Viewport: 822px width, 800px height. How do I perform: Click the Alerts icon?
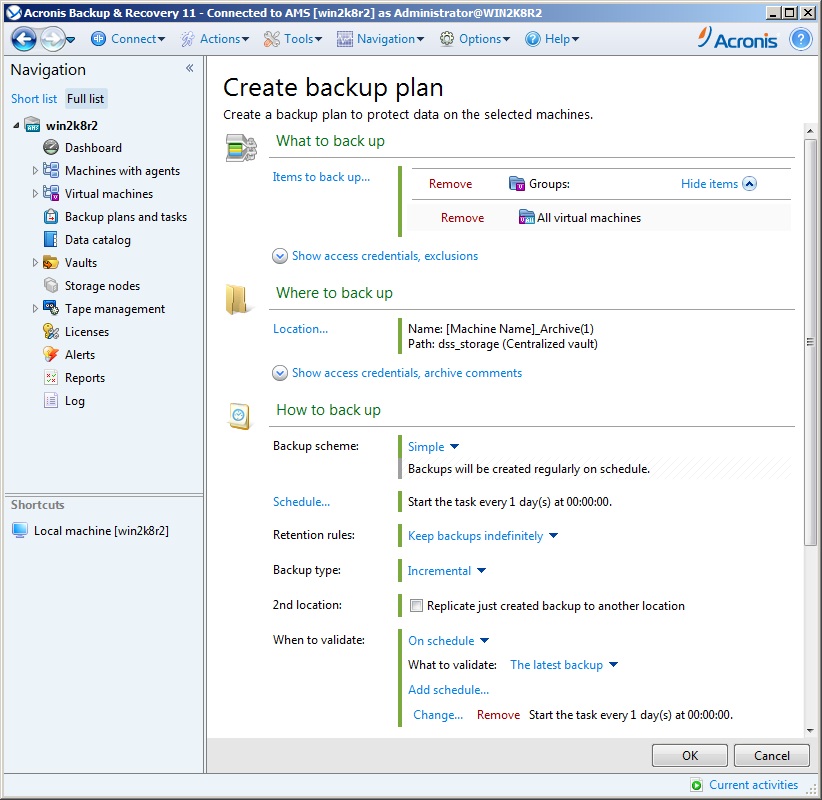51,354
